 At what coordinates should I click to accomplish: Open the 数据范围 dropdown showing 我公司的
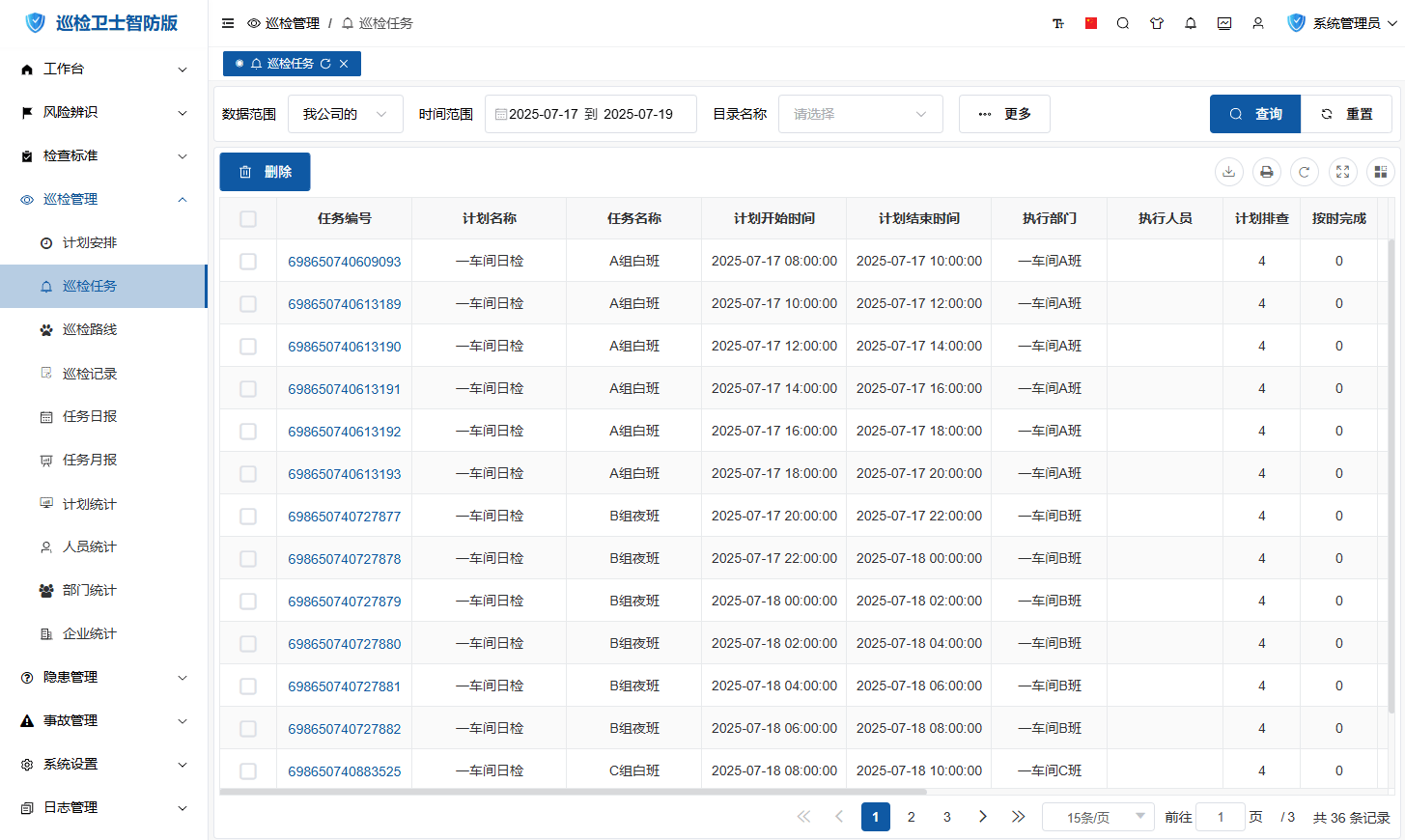click(x=346, y=114)
